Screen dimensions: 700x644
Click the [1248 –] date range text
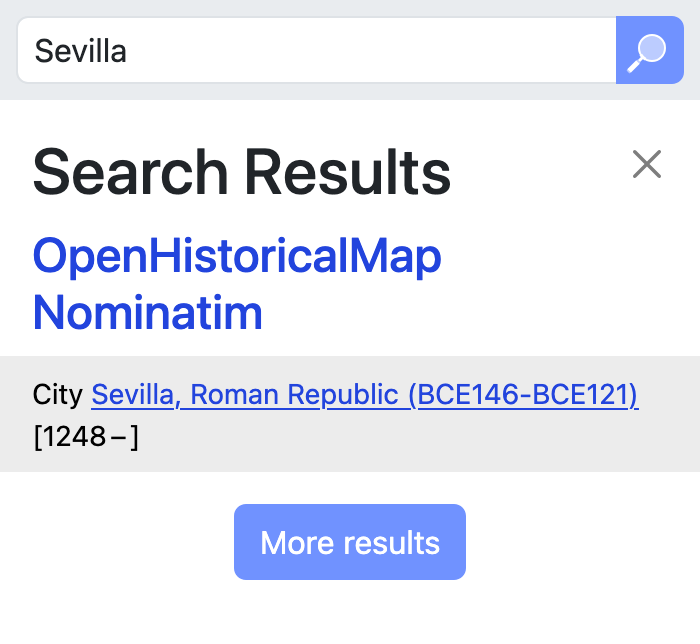tap(86, 437)
